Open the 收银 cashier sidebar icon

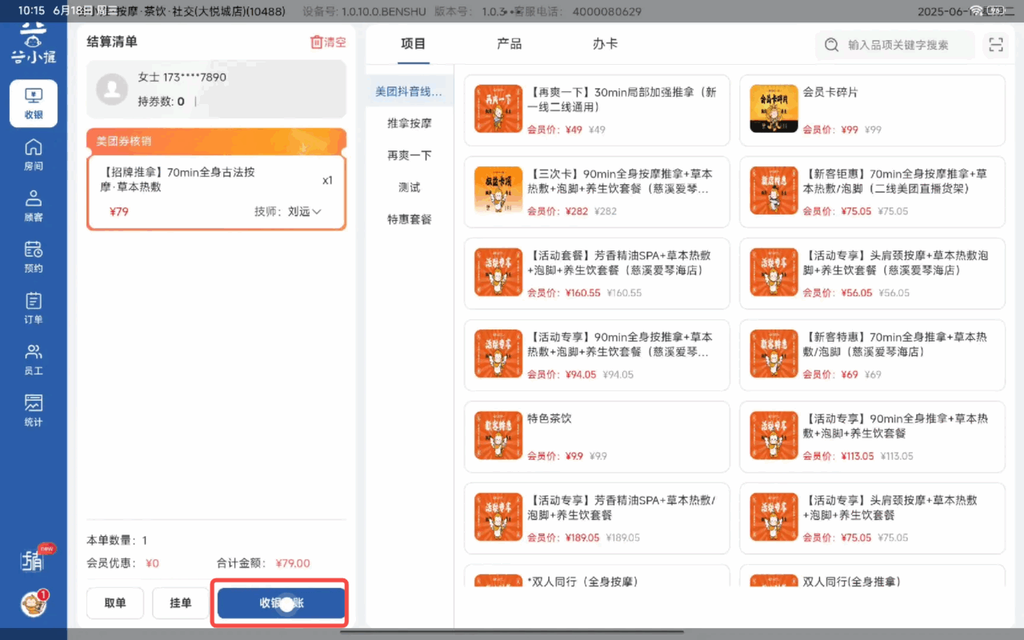coord(33,103)
